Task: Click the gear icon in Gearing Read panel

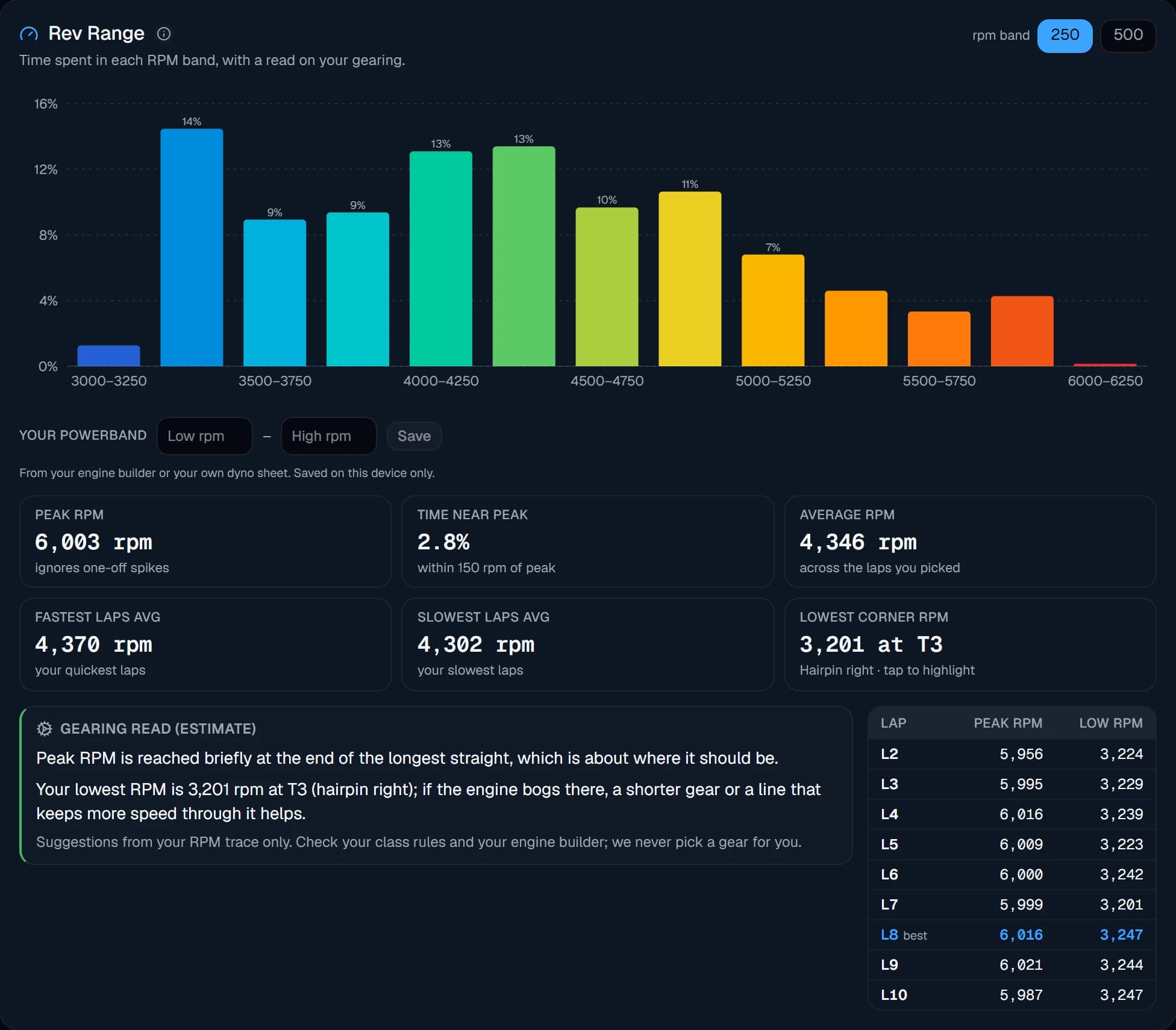Action: (x=45, y=729)
